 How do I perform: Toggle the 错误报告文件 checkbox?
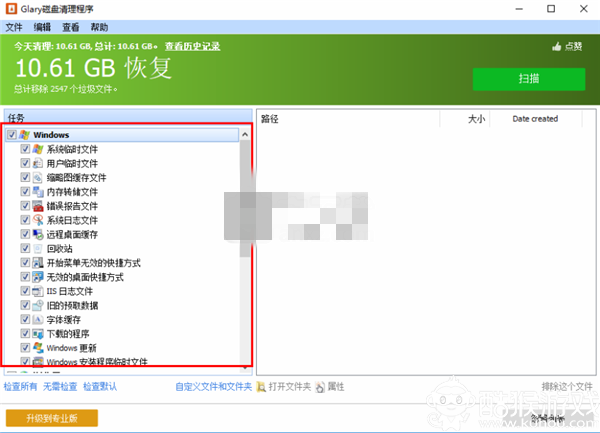(25, 205)
